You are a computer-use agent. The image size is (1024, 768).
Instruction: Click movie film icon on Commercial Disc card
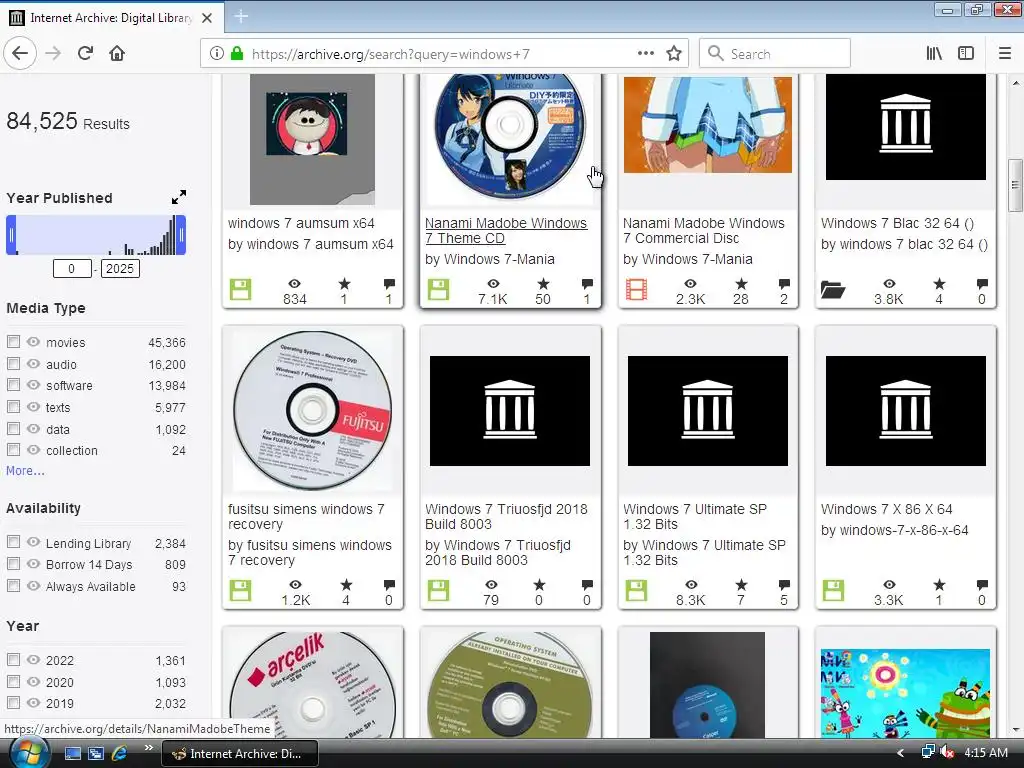point(636,289)
